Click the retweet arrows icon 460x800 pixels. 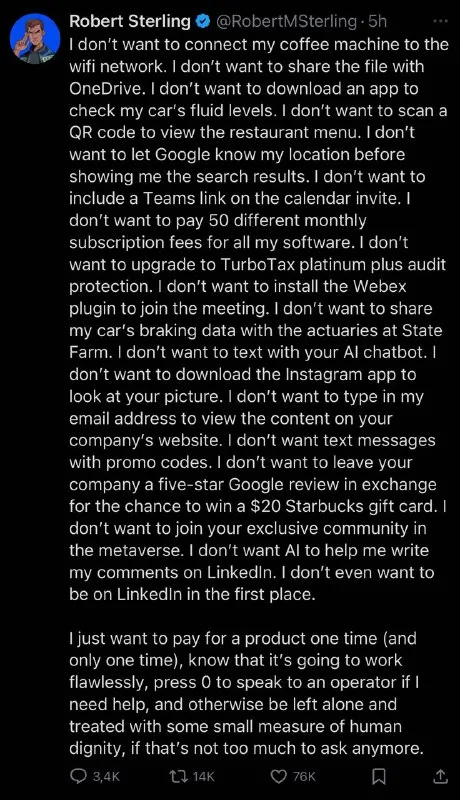178,776
